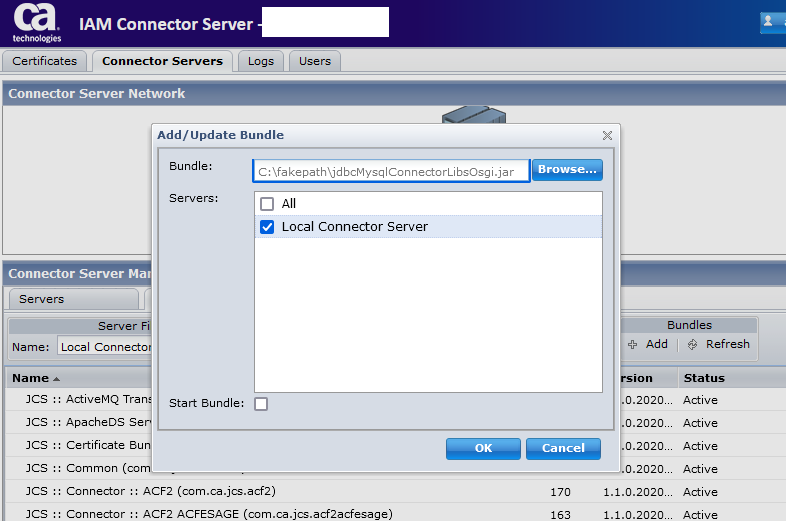The width and height of the screenshot is (786, 521).
Task: Click the IAM Connector Server heading
Action: click(166, 24)
